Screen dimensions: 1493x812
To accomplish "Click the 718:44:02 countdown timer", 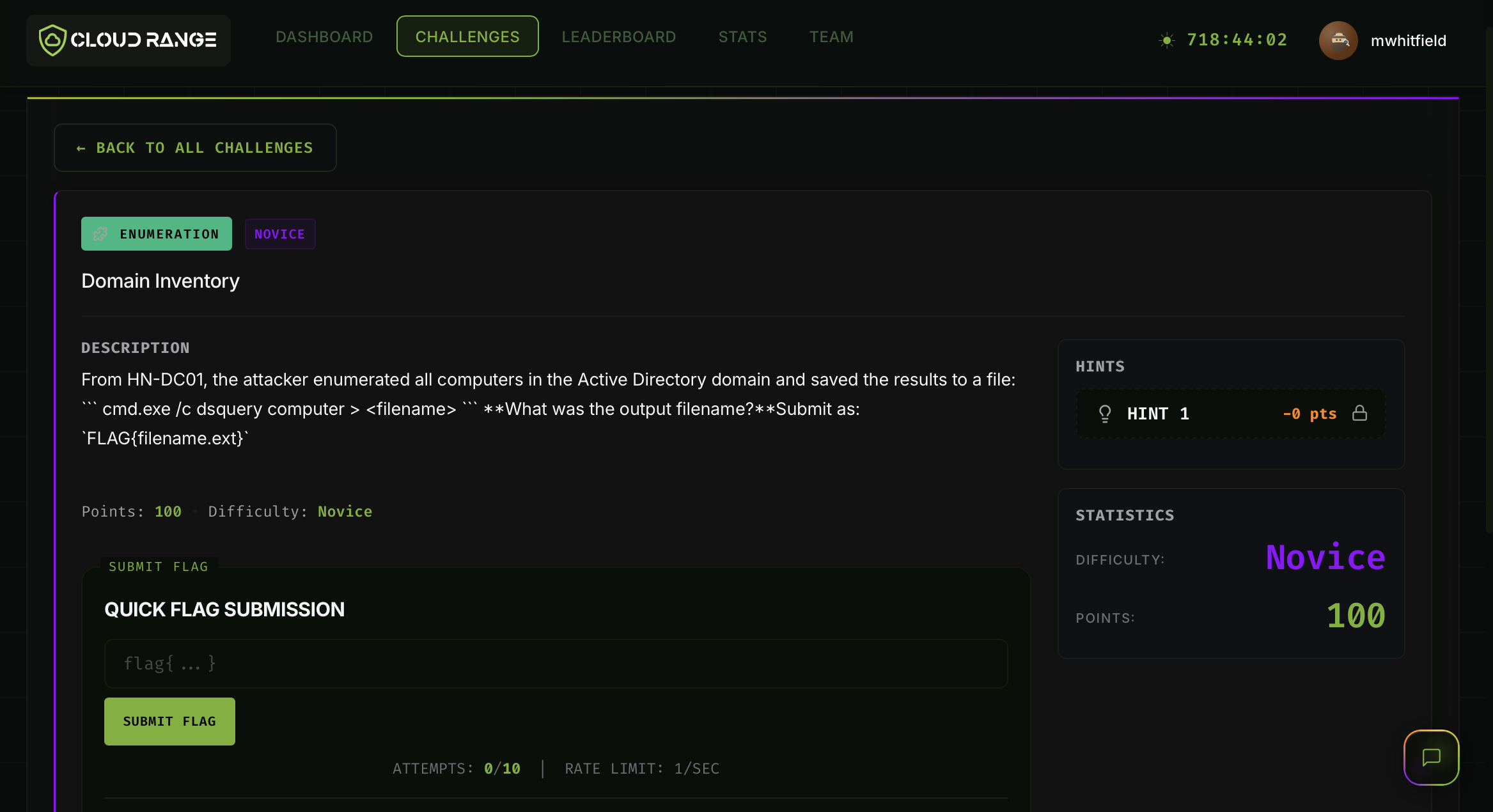I will pyautogui.click(x=1237, y=40).
